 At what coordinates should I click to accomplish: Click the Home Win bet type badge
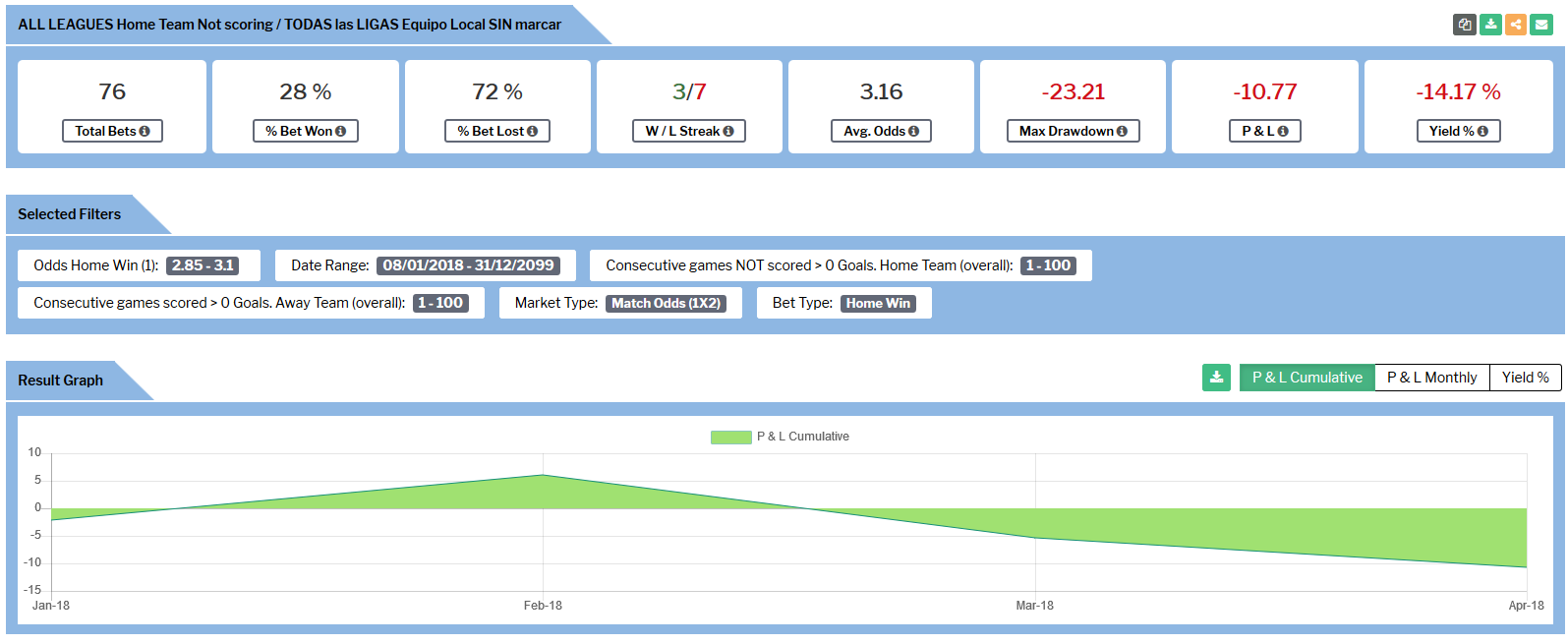(x=878, y=304)
